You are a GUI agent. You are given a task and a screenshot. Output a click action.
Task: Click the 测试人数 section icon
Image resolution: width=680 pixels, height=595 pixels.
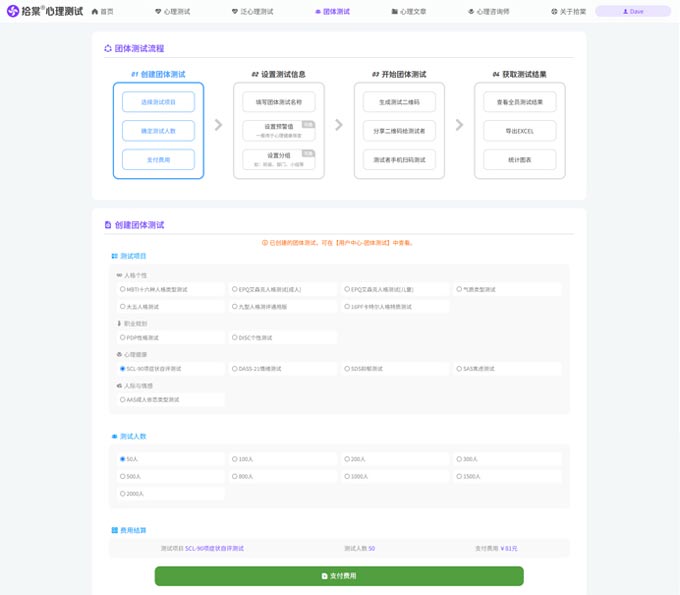tap(114, 436)
